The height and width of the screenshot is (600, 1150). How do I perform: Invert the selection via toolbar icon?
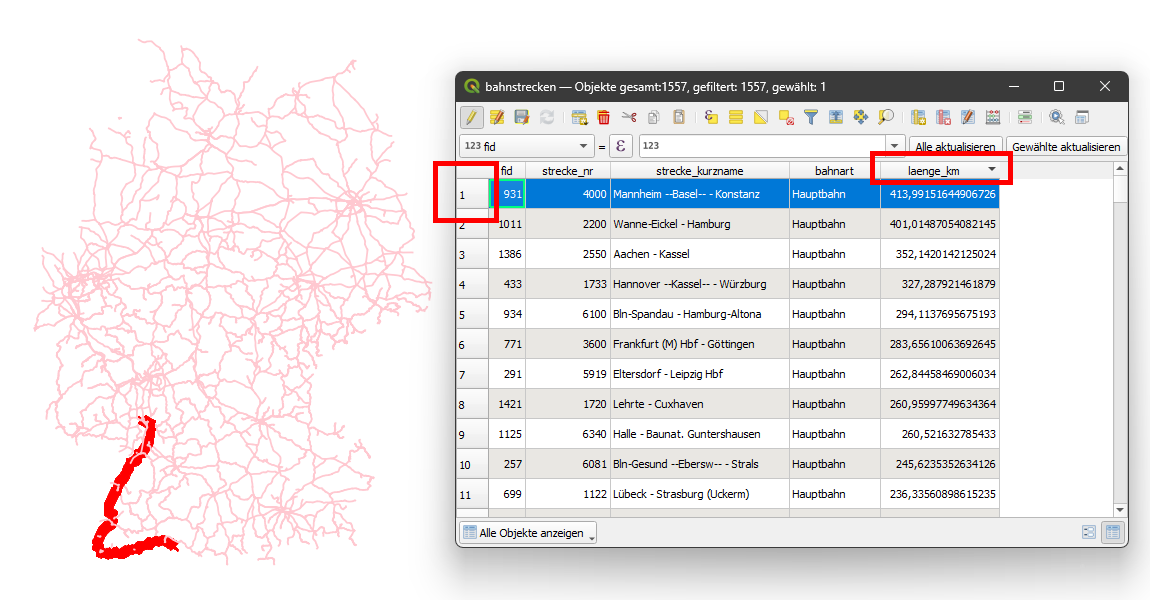pyautogui.click(x=761, y=117)
